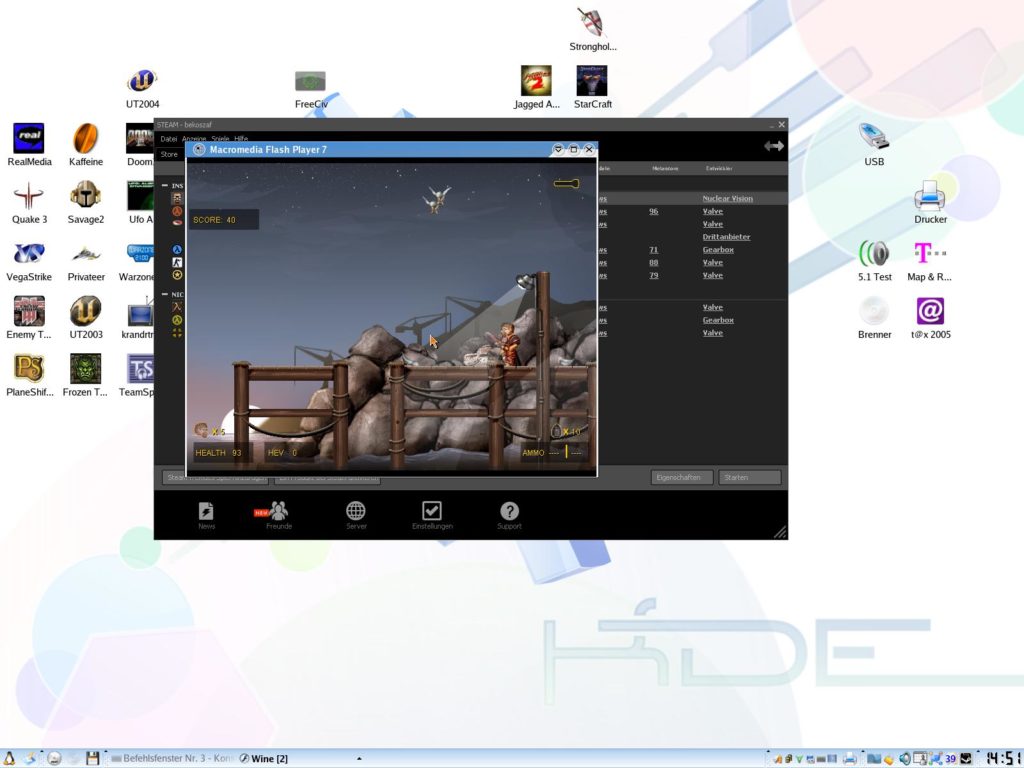Open the Spiele menu in Steam
1024x768 pixels.
click(x=220, y=138)
